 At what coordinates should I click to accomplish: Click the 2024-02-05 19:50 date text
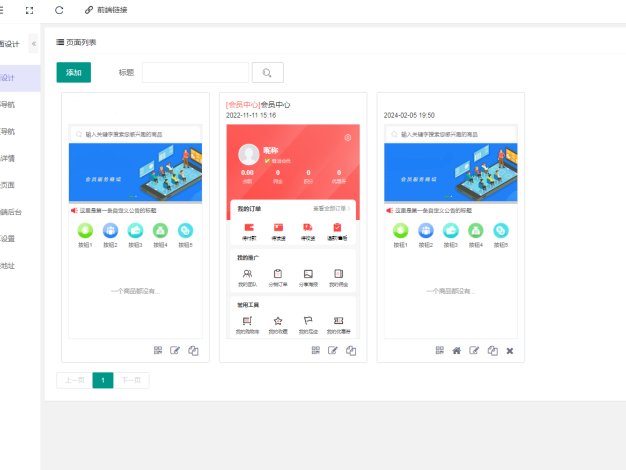pyautogui.click(x=409, y=115)
